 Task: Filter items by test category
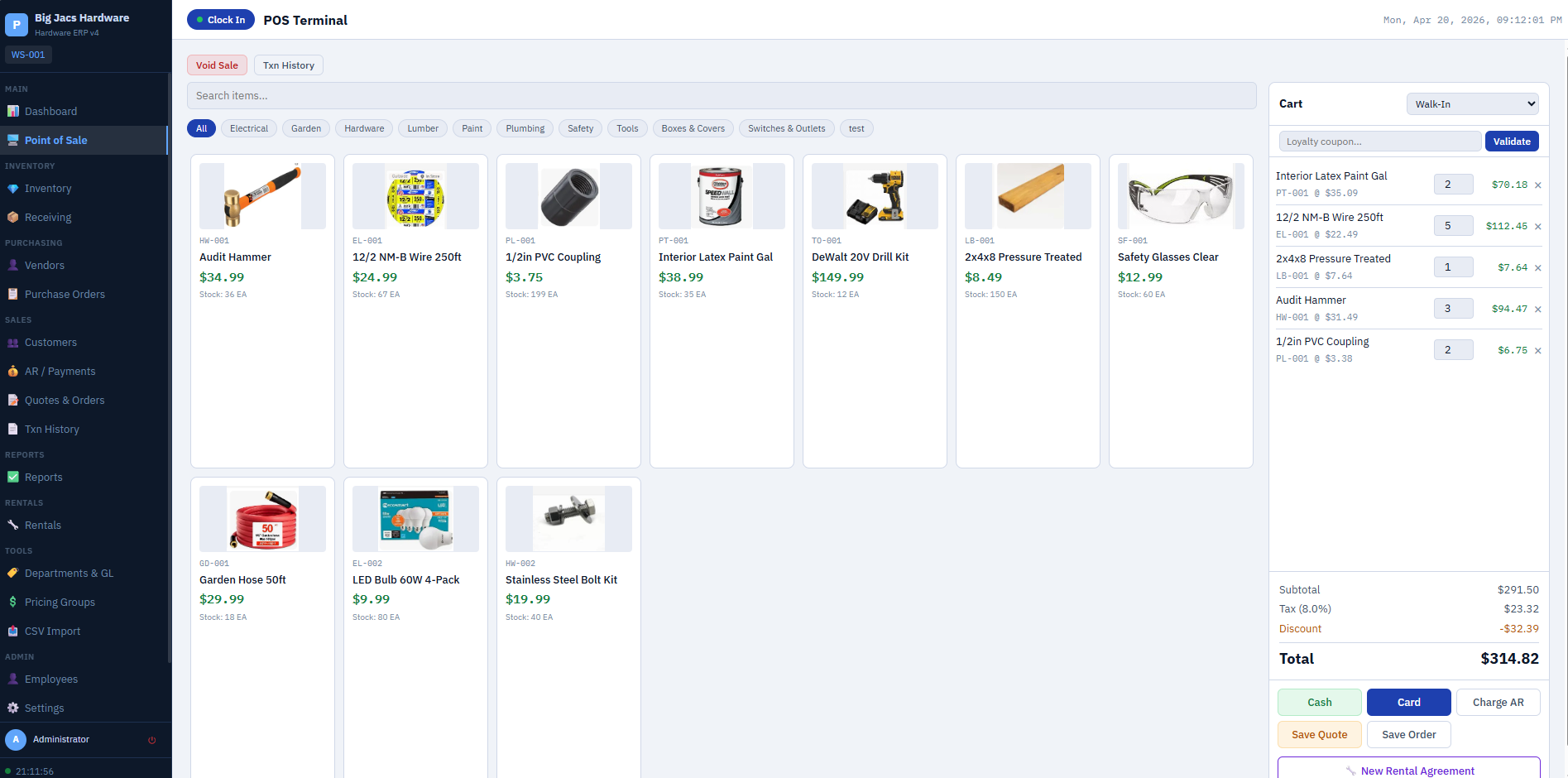[856, 128]
